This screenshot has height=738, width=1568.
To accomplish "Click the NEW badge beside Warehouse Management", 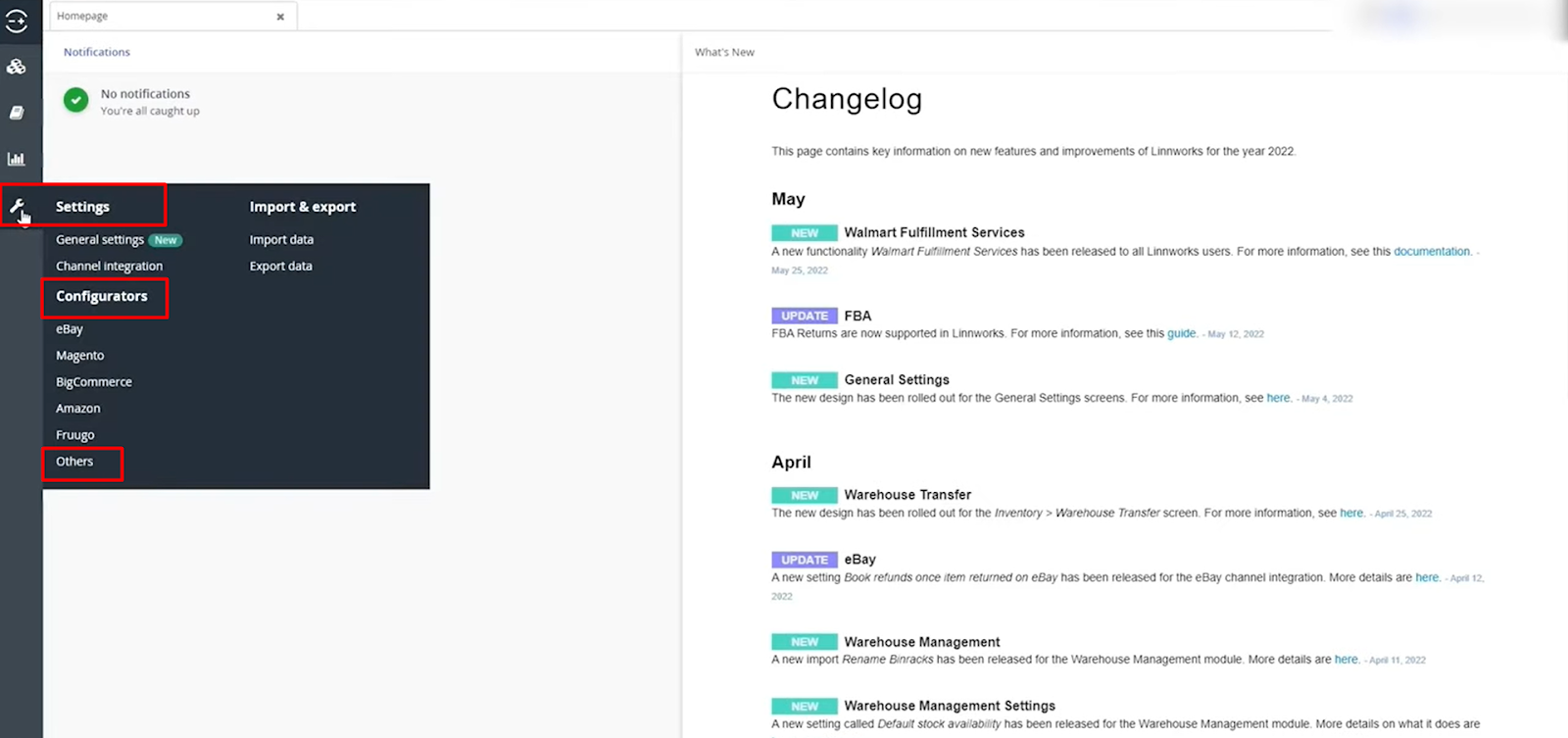I will coord(805,642).
